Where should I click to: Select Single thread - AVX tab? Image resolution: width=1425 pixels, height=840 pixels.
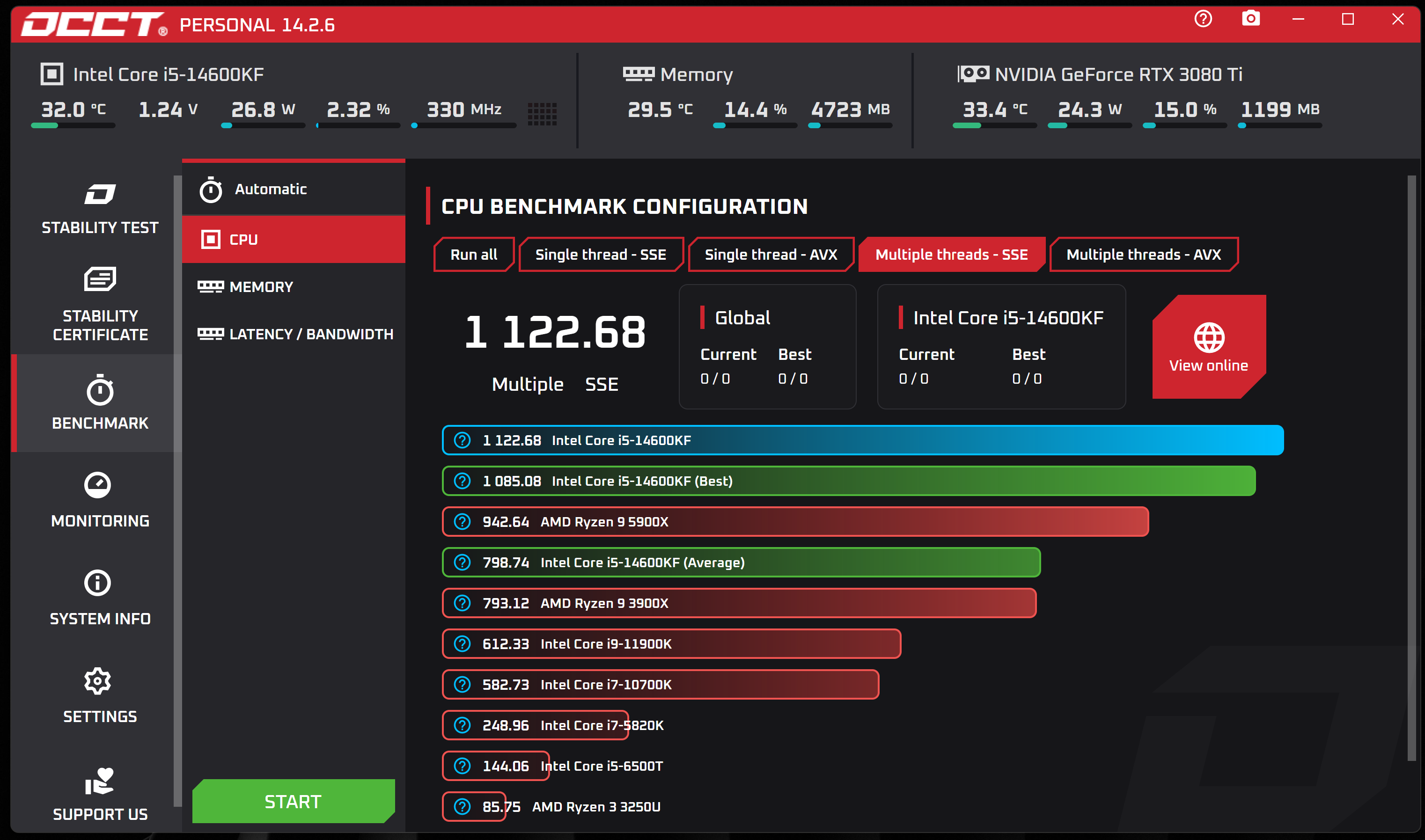(x=770, y=255)
